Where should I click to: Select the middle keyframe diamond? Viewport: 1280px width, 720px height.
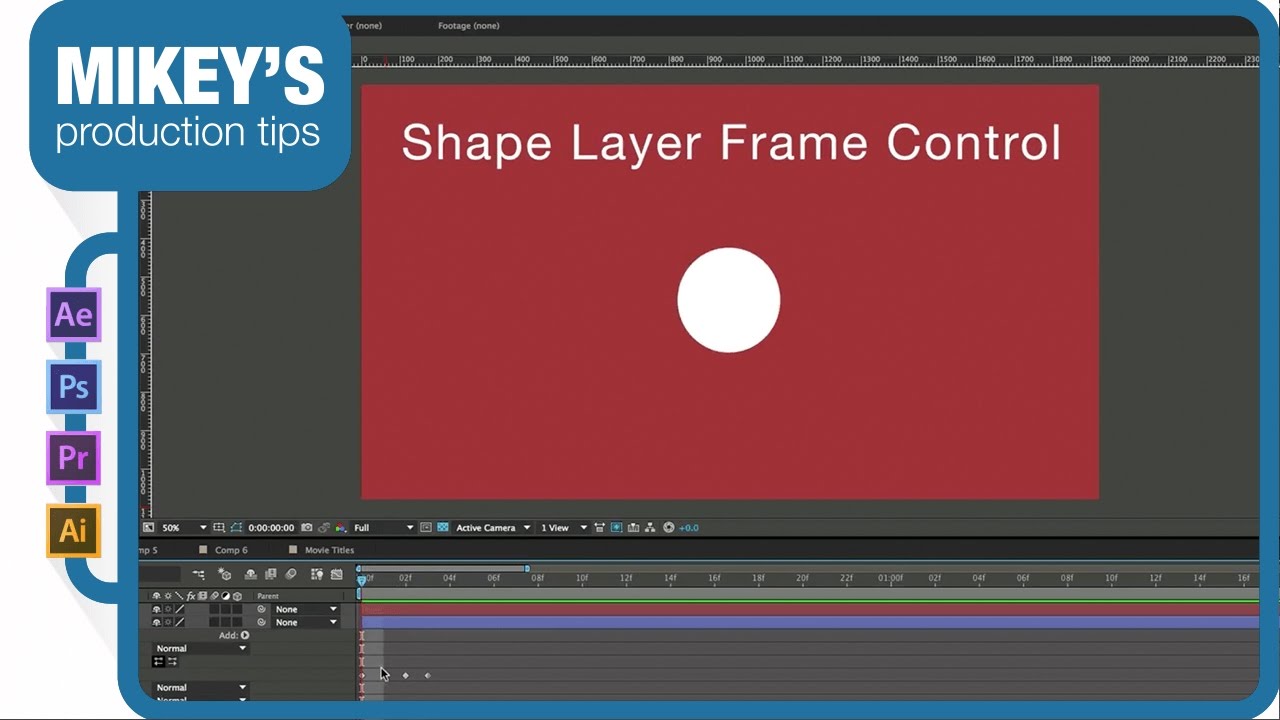405,675
